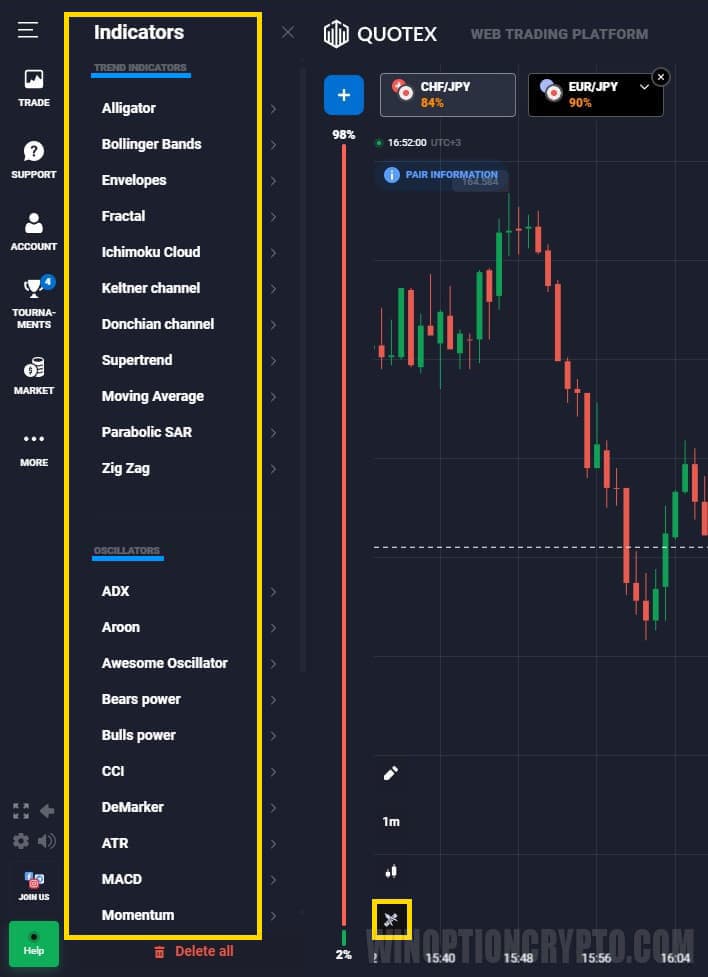Toggle fullscreen mode
Image resolution: width=708 pixels, height=977 pixels.
pos(20,811)
